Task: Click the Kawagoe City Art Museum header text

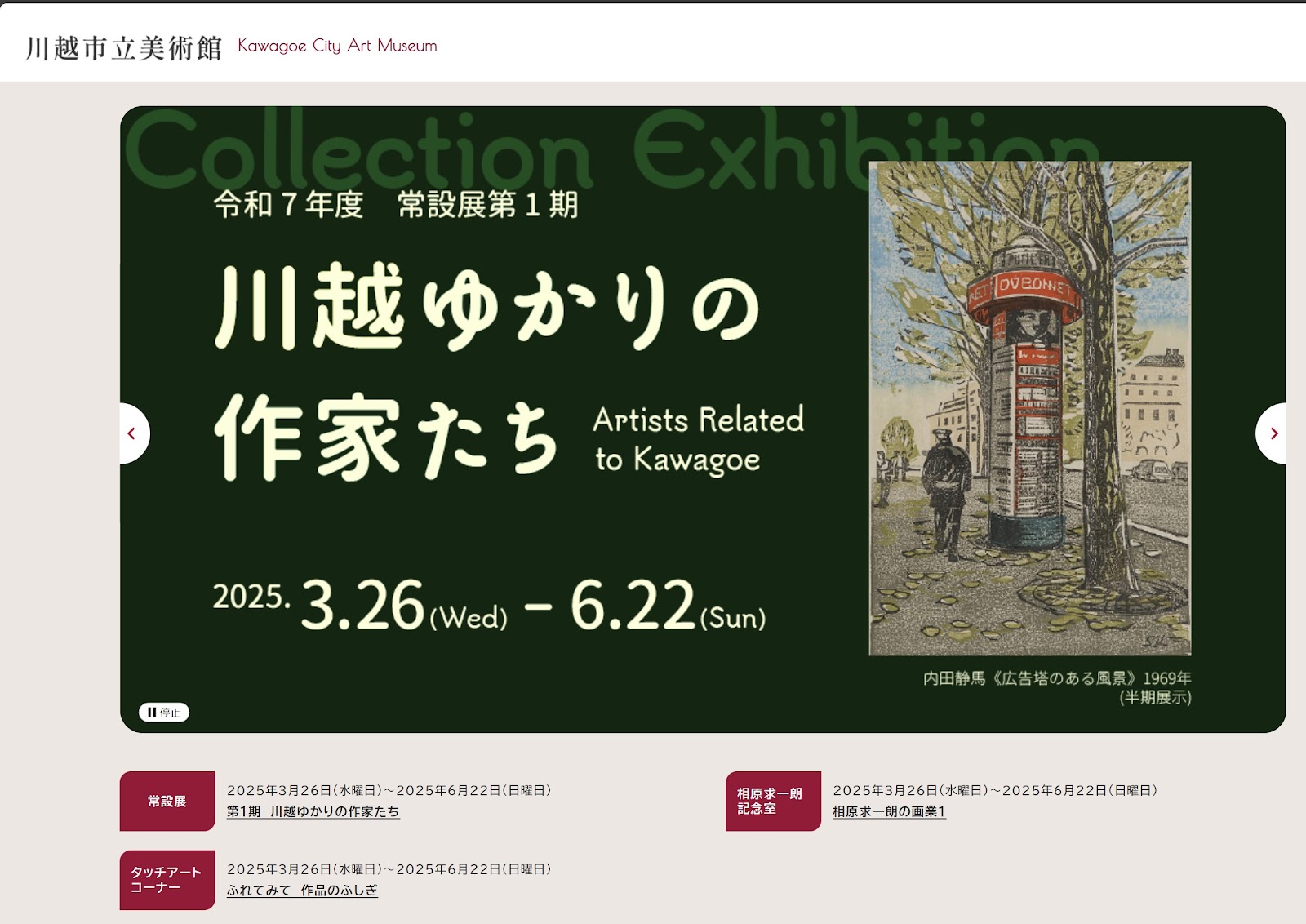Action: 337,46
